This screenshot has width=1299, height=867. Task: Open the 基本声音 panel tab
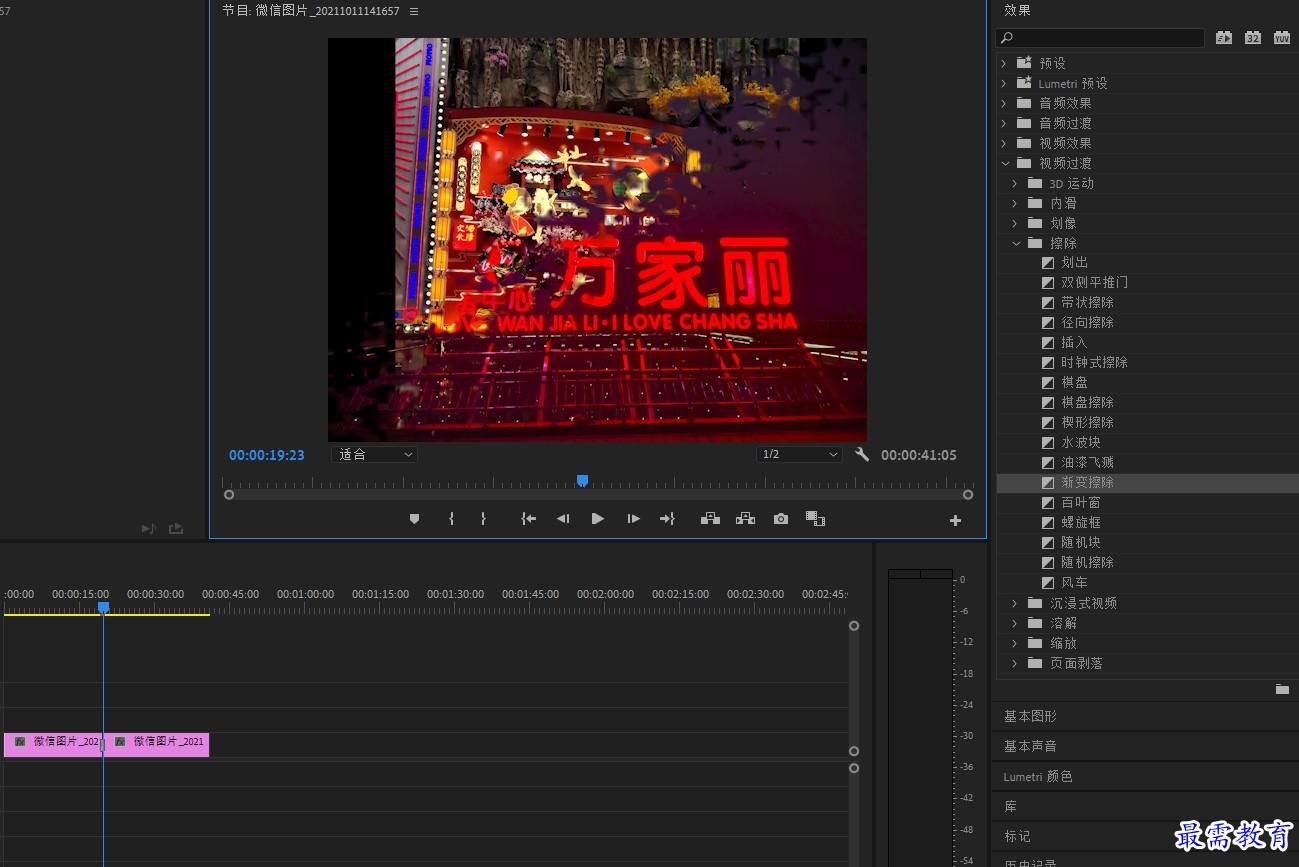tap(1030, 747)
